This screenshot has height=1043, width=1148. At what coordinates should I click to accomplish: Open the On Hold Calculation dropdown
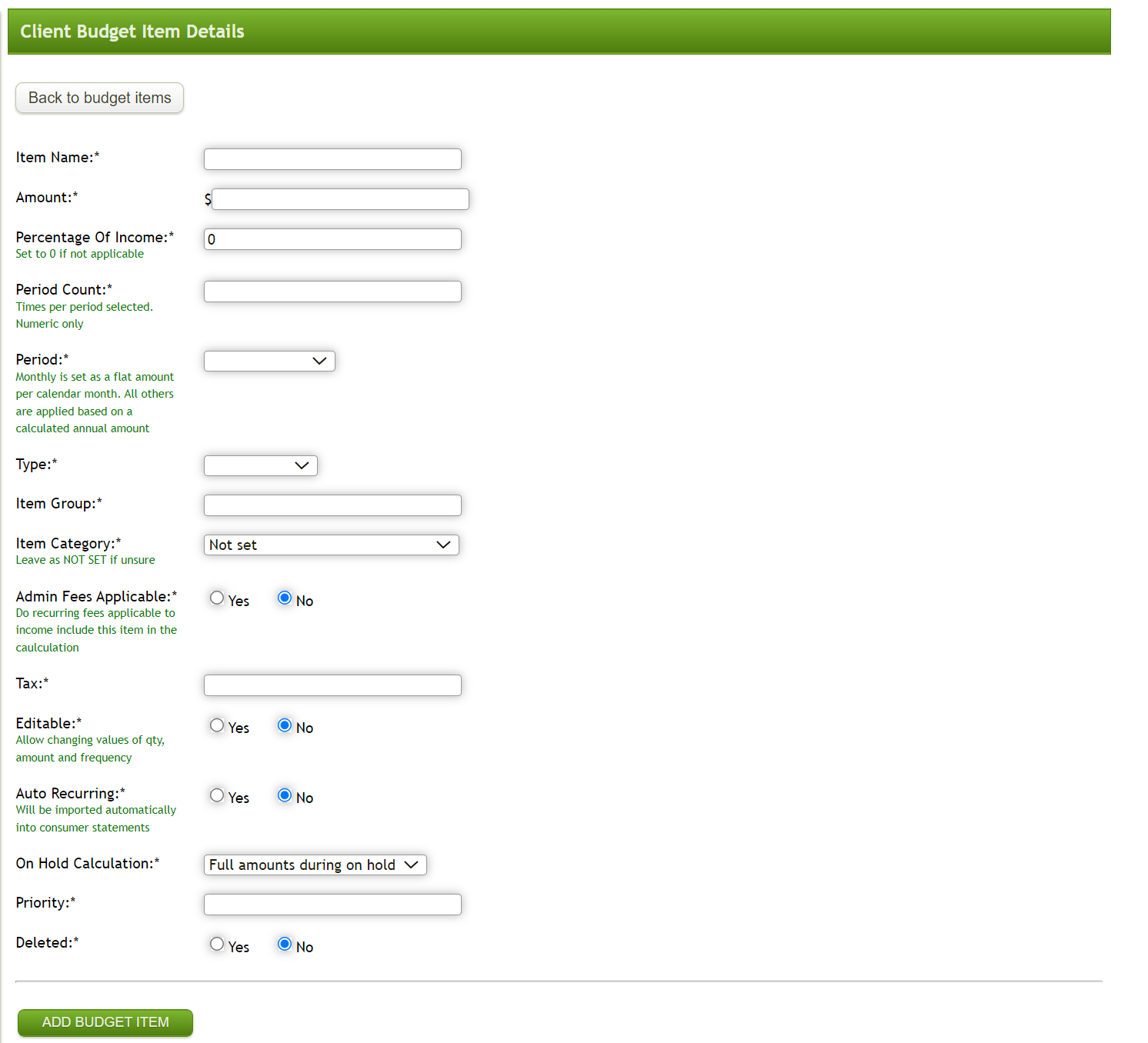tap(314, 865)
